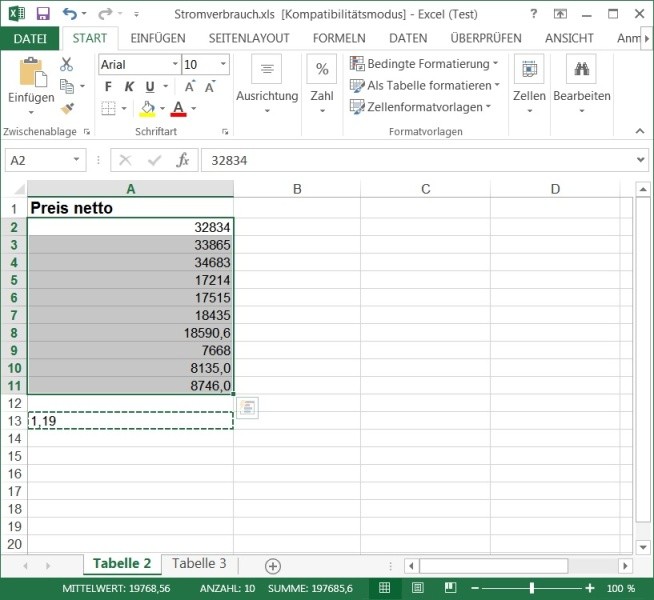Click the confirm checkmark in formula bar
Screen dimensions: 654x600
[154, 160]
